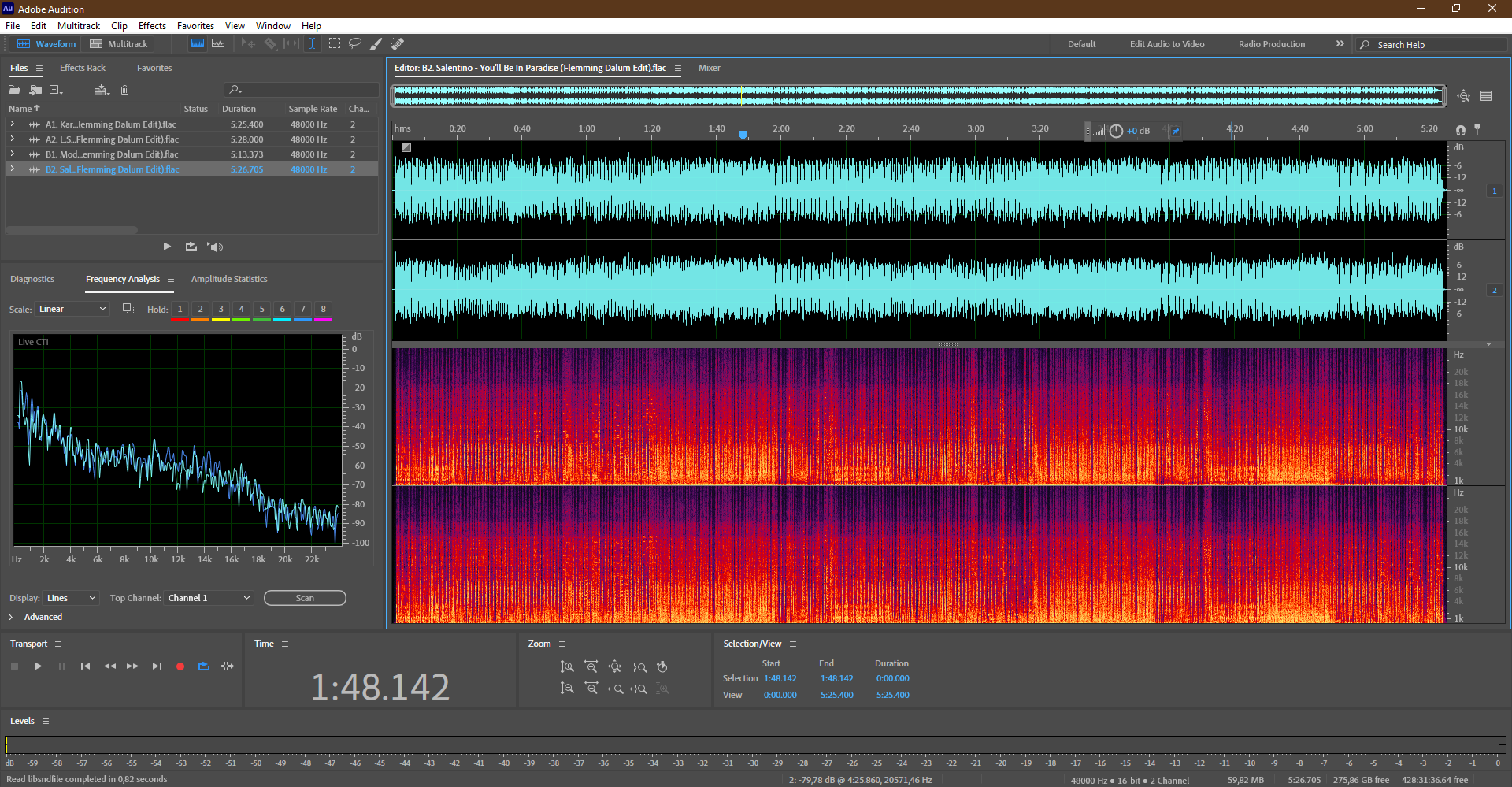
Task: Toggle channel 2 enable button
Action: coord(1494,290)
